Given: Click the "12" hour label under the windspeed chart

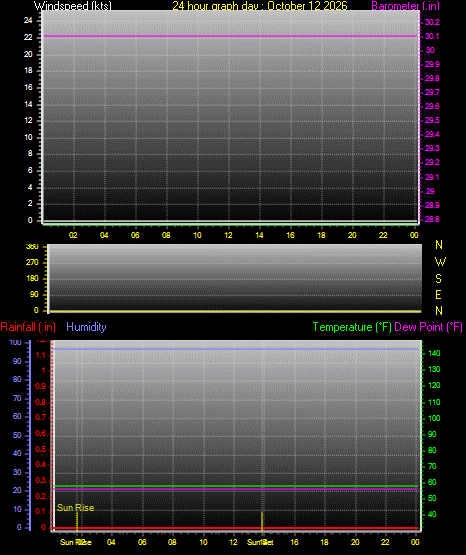Looking at the screenshot, I should 228,235.
